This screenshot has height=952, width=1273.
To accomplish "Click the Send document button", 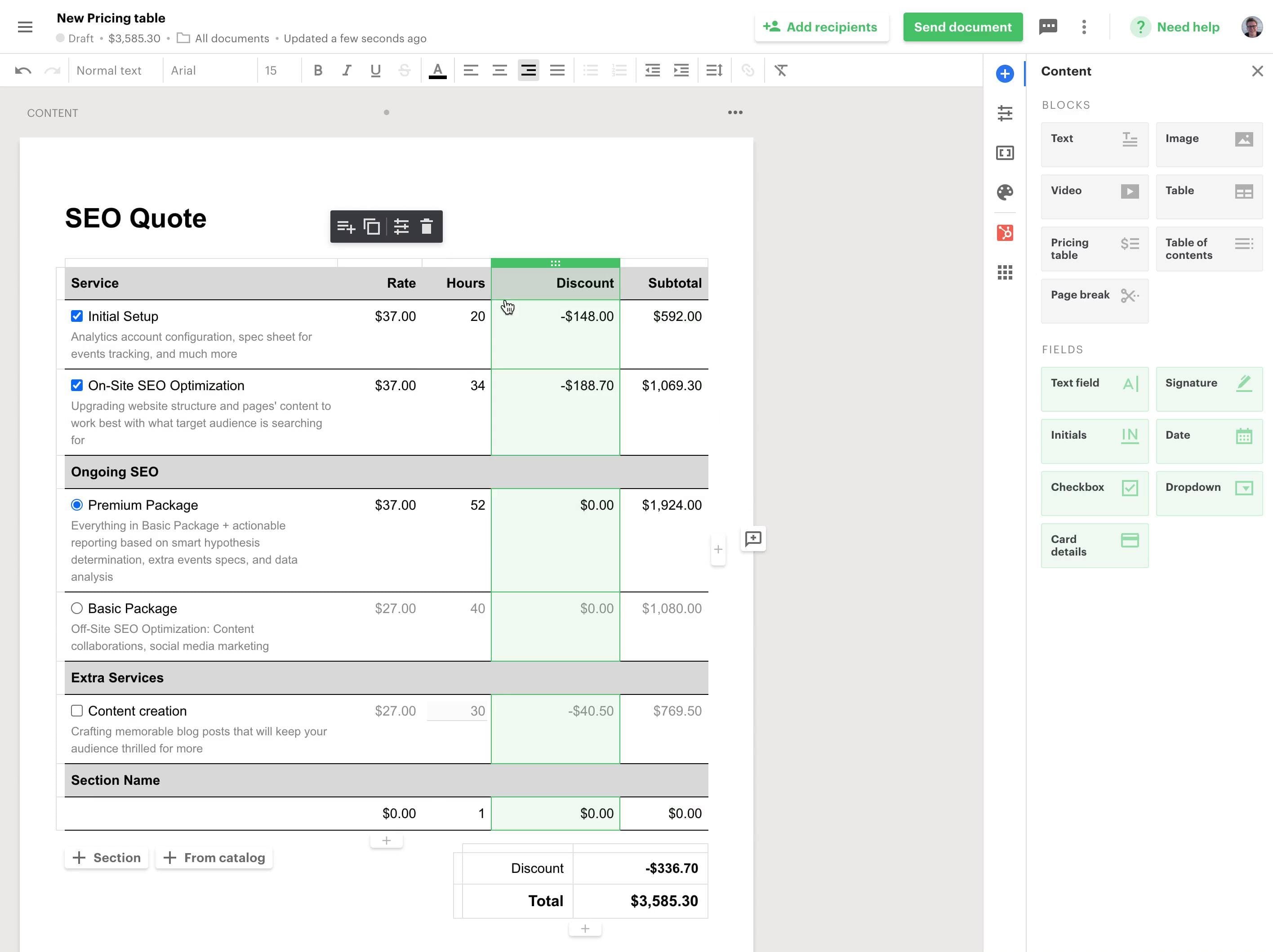I will point(962,27).
